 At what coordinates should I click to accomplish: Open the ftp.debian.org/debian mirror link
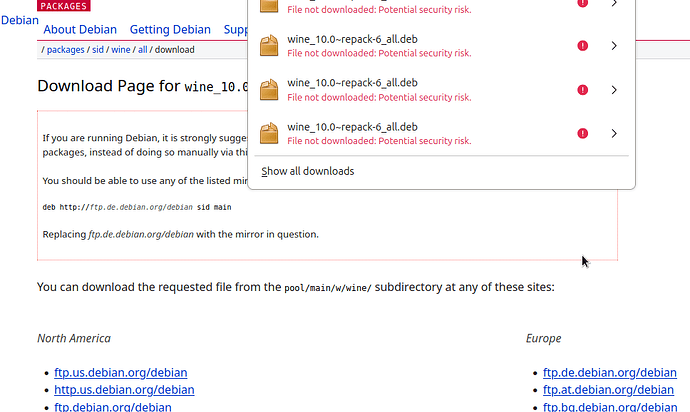(113, 407)
